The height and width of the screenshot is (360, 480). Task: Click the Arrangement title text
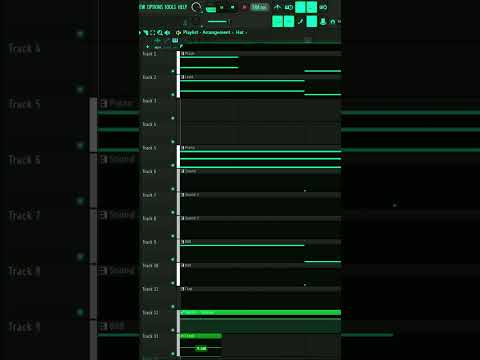pyautogui.click(x=216, y=32)
